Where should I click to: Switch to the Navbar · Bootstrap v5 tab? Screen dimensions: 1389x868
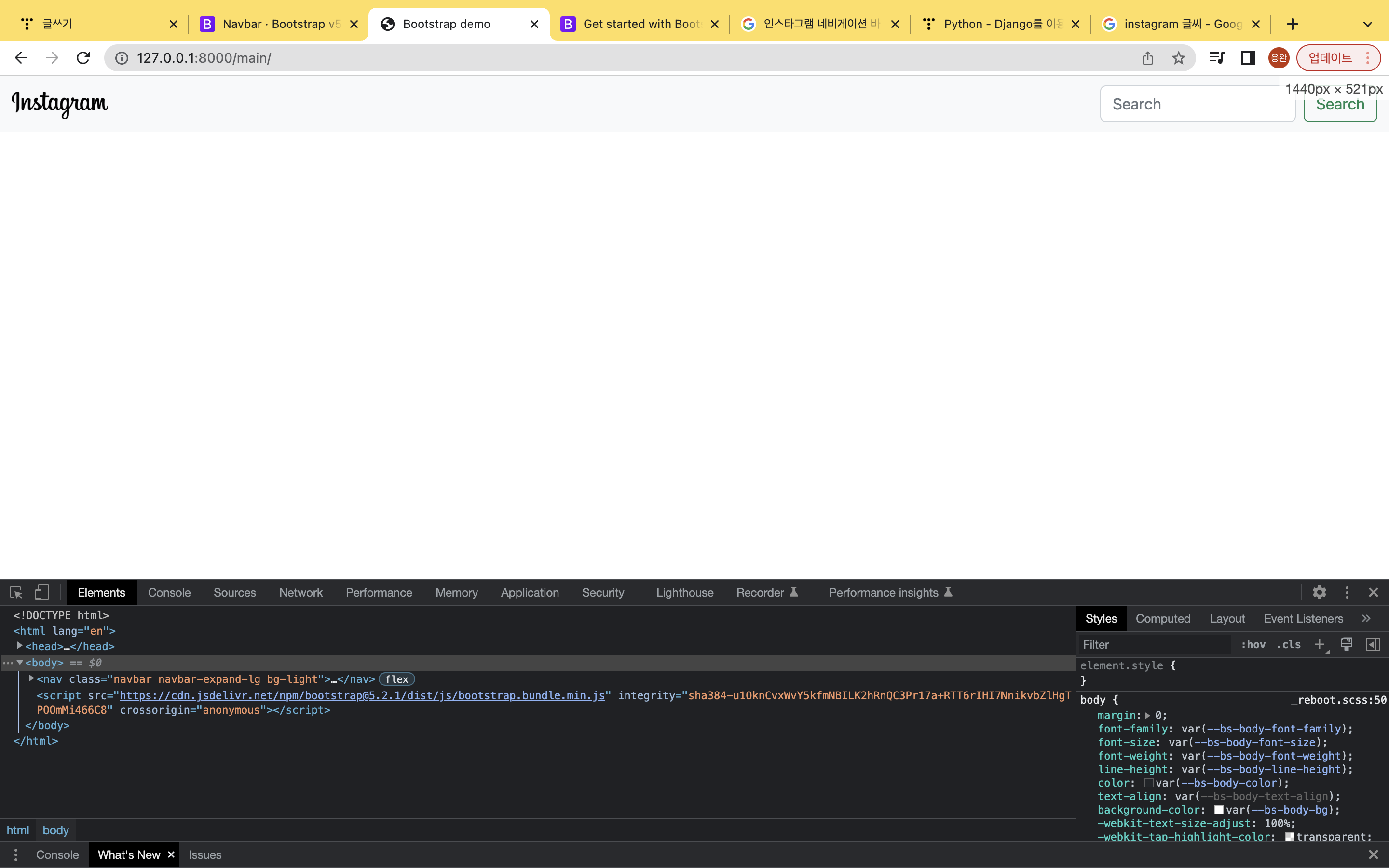[278, 24]
